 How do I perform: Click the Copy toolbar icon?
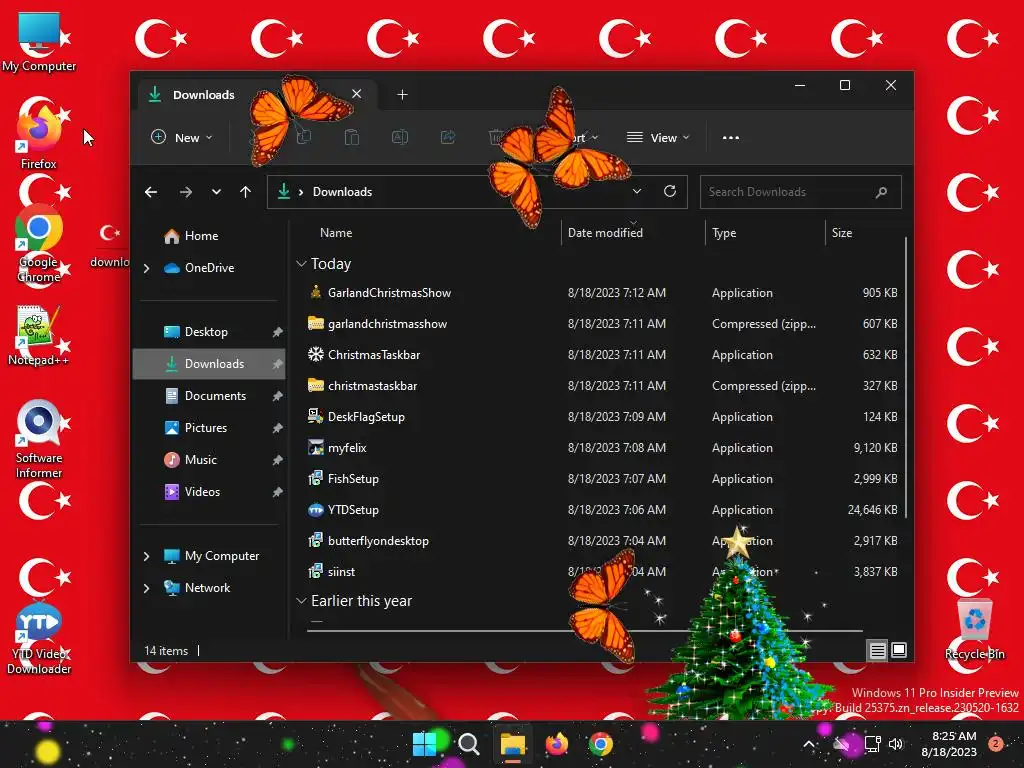pyautogui.click(x=304, y=137)
